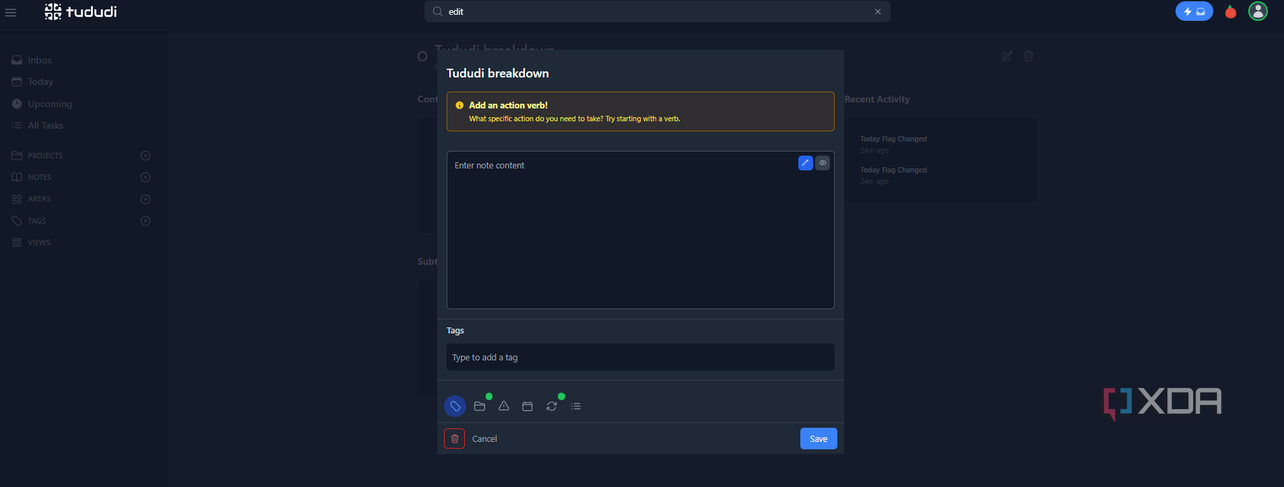Switch to note preview eye button
The image size is (1284, 487).
point(822,163)
